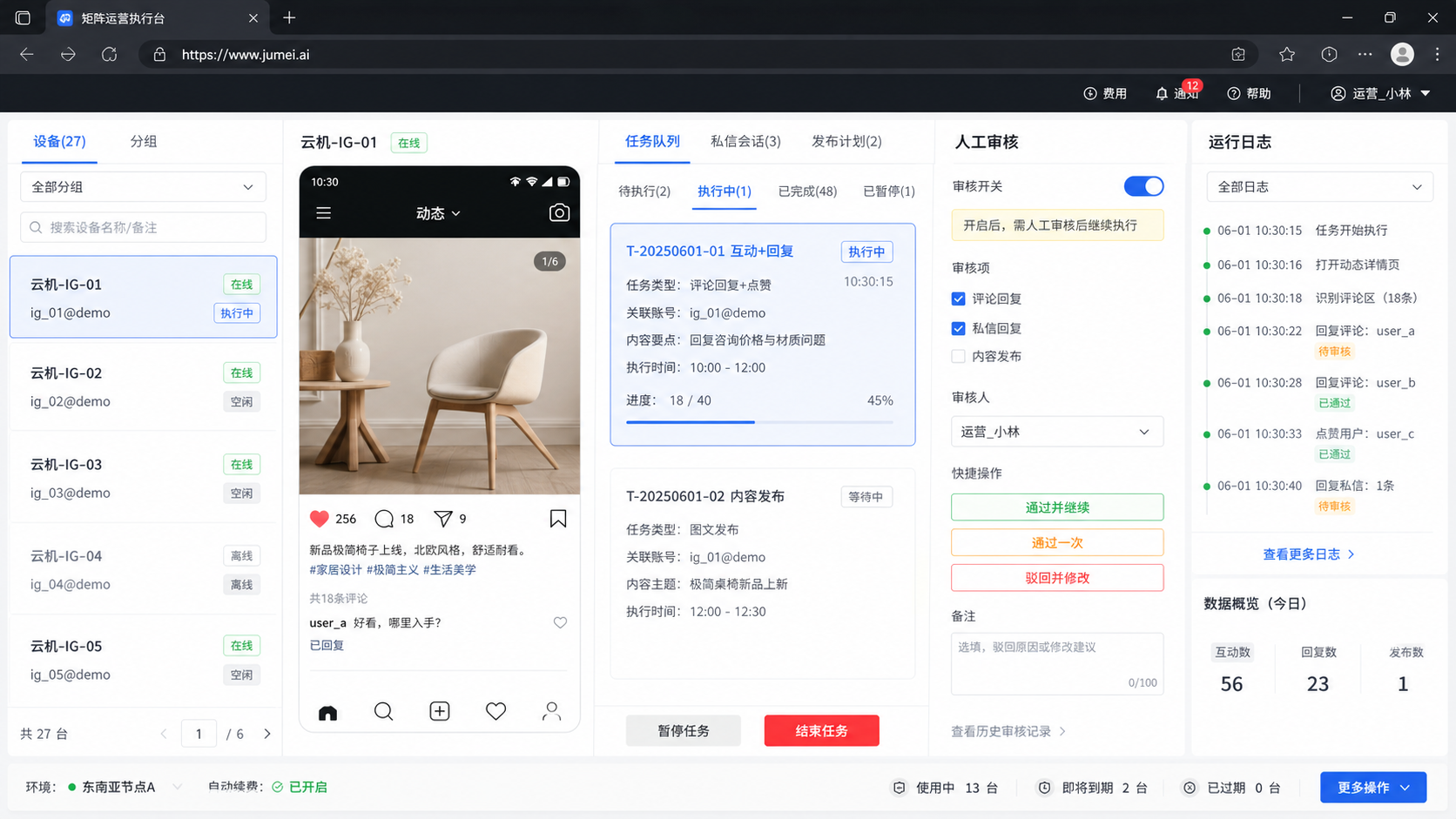This screenshot has height=819, width=1456.
Task: Open 费用 billing in top bar
Action: [x=1105, y=93]
